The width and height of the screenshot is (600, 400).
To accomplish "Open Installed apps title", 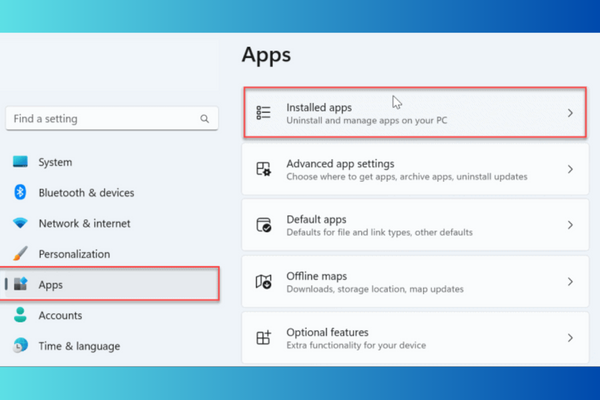I will pos(319,108).
